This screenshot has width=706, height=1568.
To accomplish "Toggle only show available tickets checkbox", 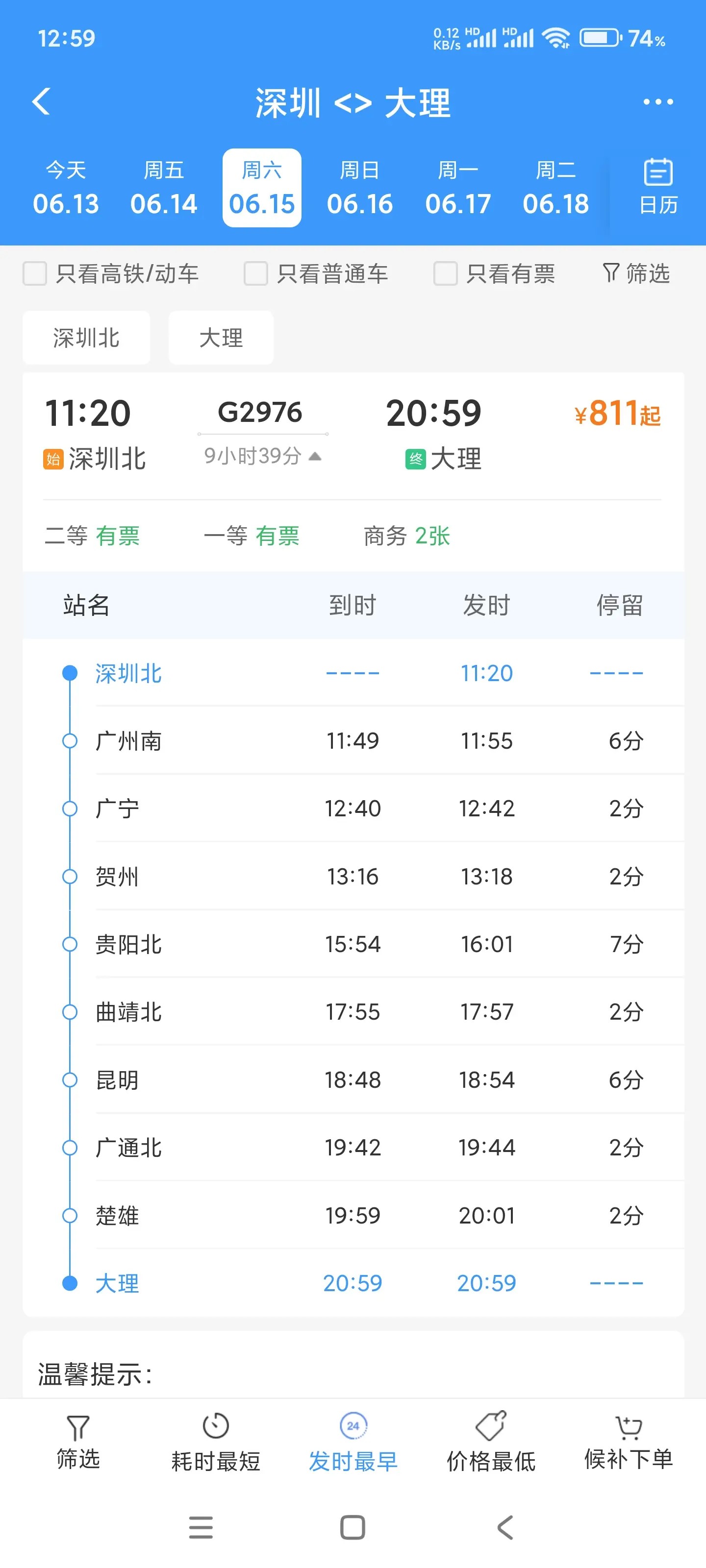I will tap(445, 274).
